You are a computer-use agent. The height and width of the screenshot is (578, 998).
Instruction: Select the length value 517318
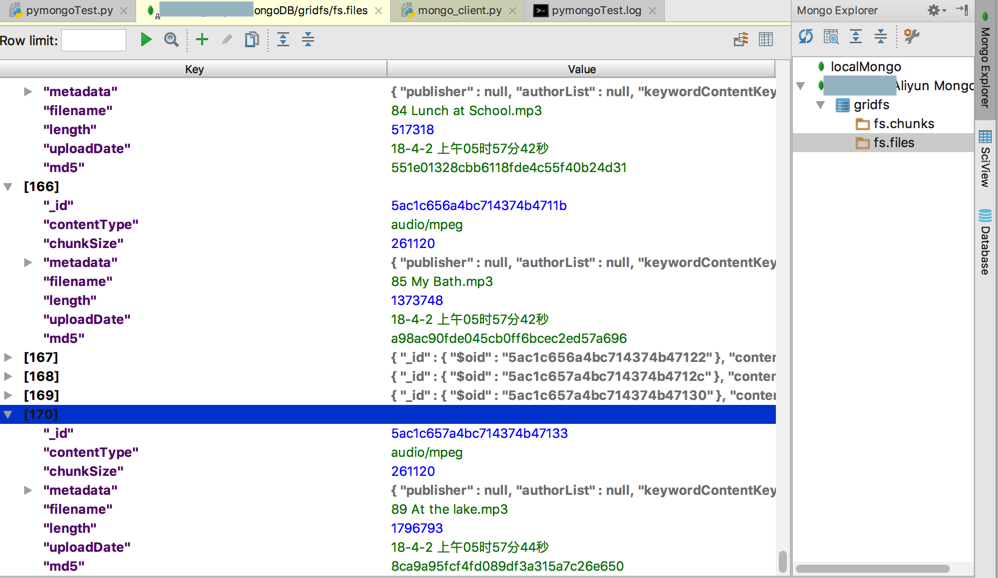click(x=412, y=130)
